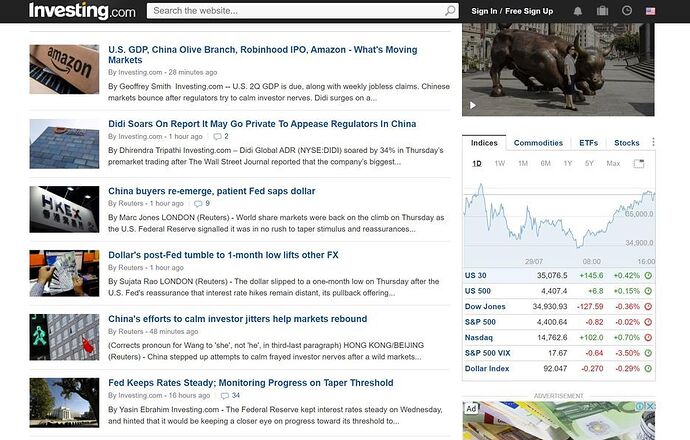Click the search the website field
The width and height of the screenshot is (690, 440).
click(x=295, y=11)
